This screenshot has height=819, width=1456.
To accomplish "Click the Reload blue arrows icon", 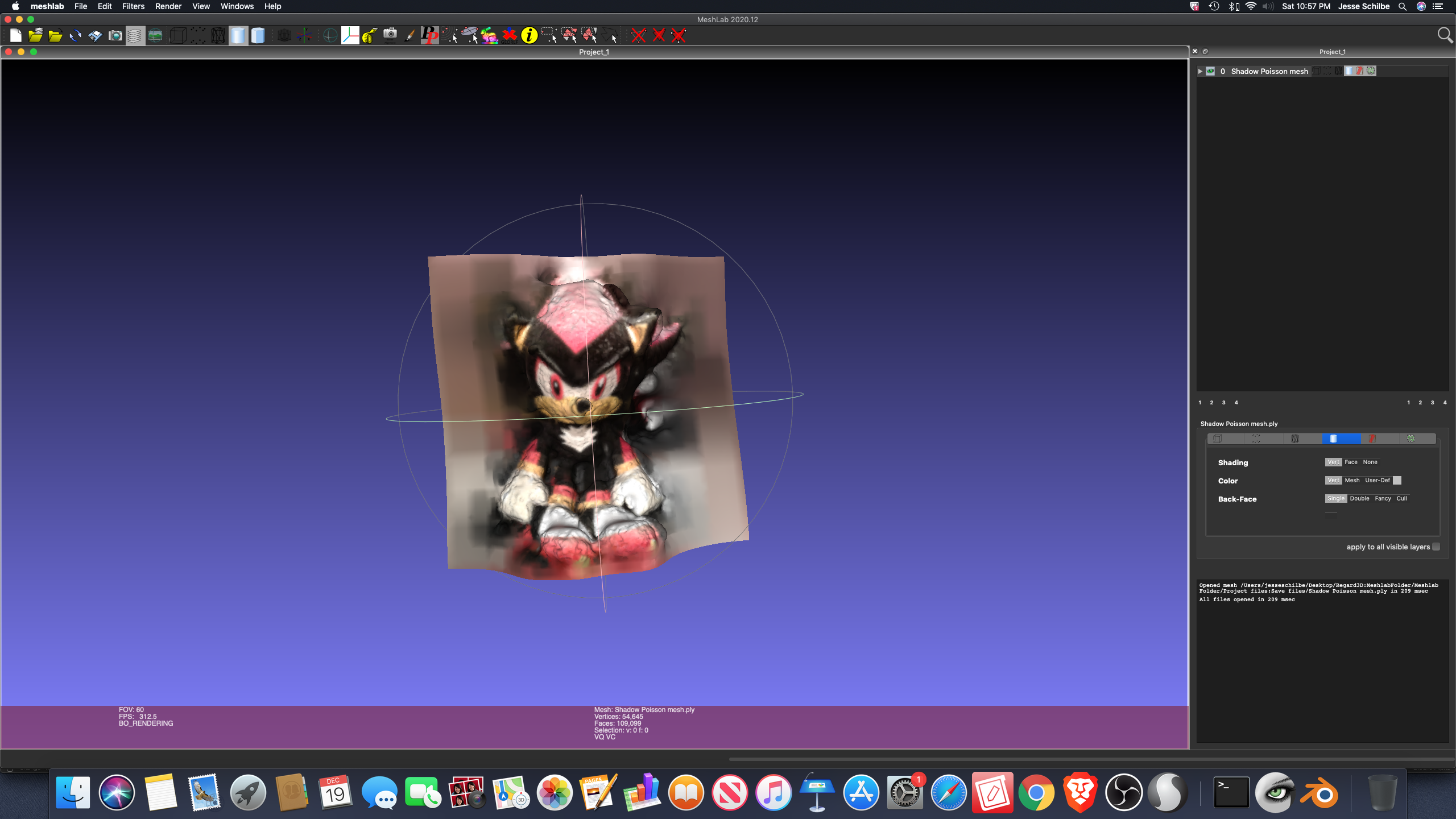I will (75, 36).
